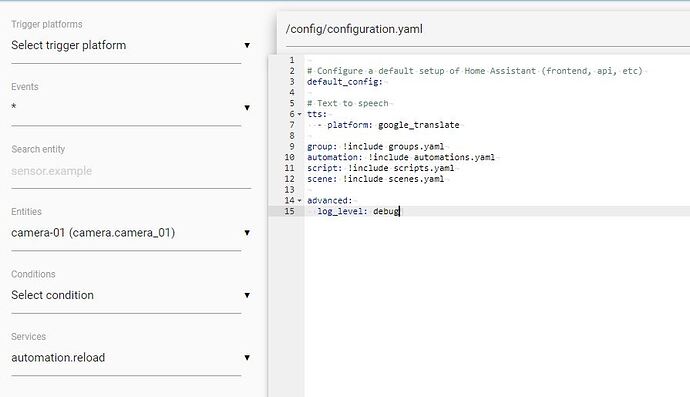Collapse the tts block fold arrow
This screenshot has height=397, width=690.
(300, 114)
